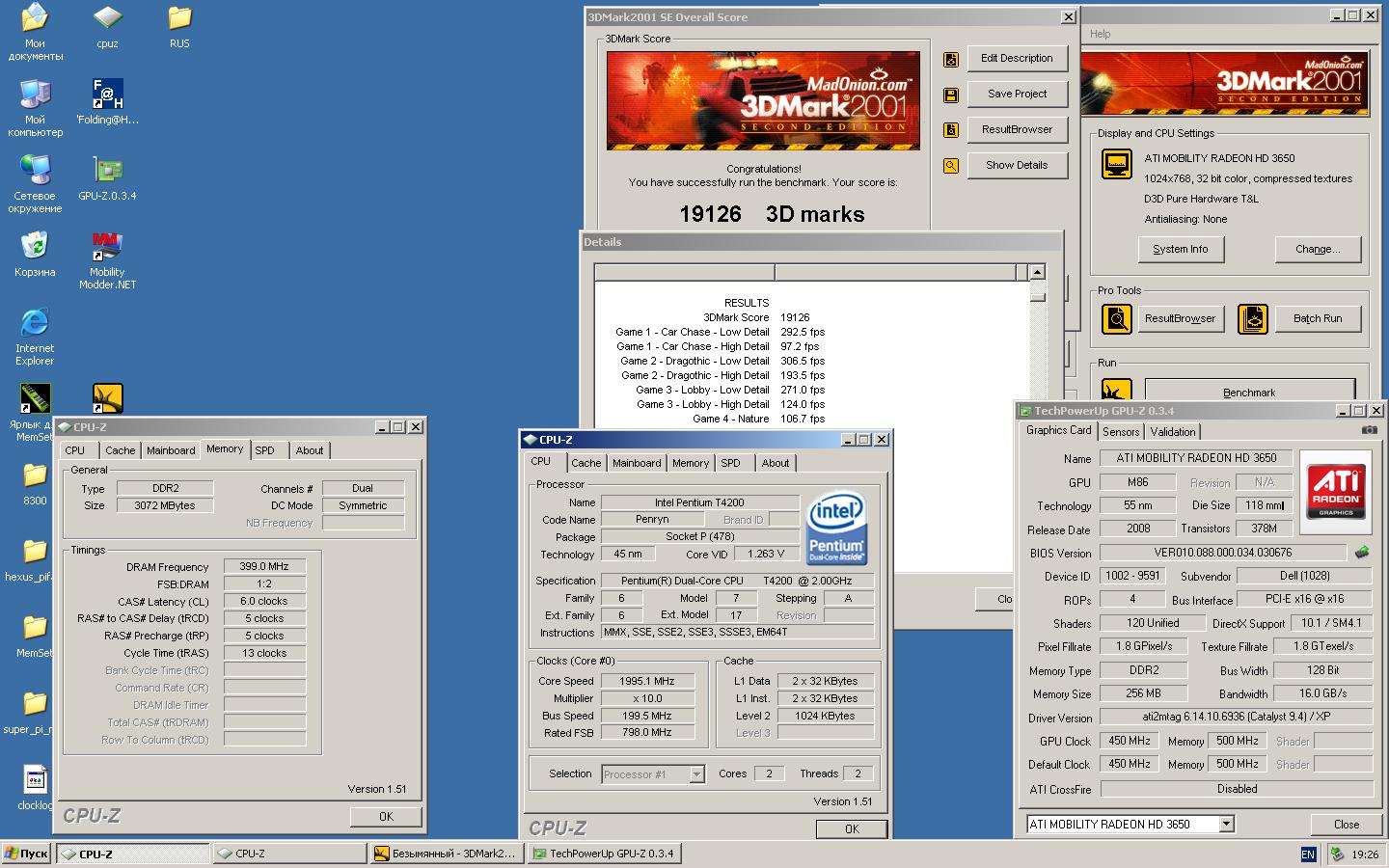Open the Help menu in 3DMark2001

[1101, 34]
